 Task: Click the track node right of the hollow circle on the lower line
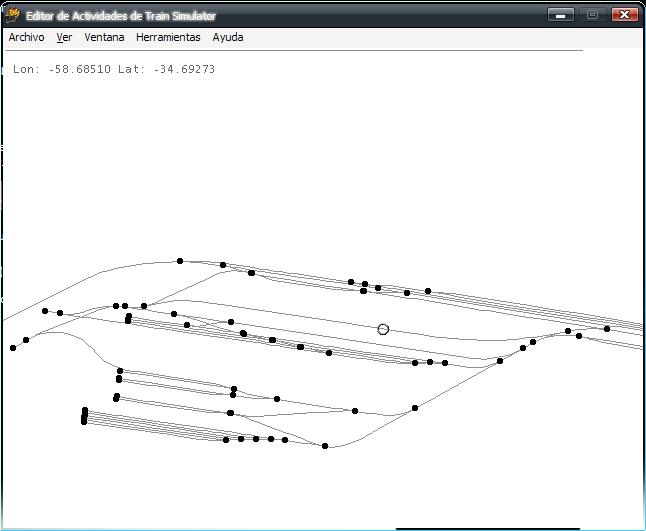click(415, 363)
